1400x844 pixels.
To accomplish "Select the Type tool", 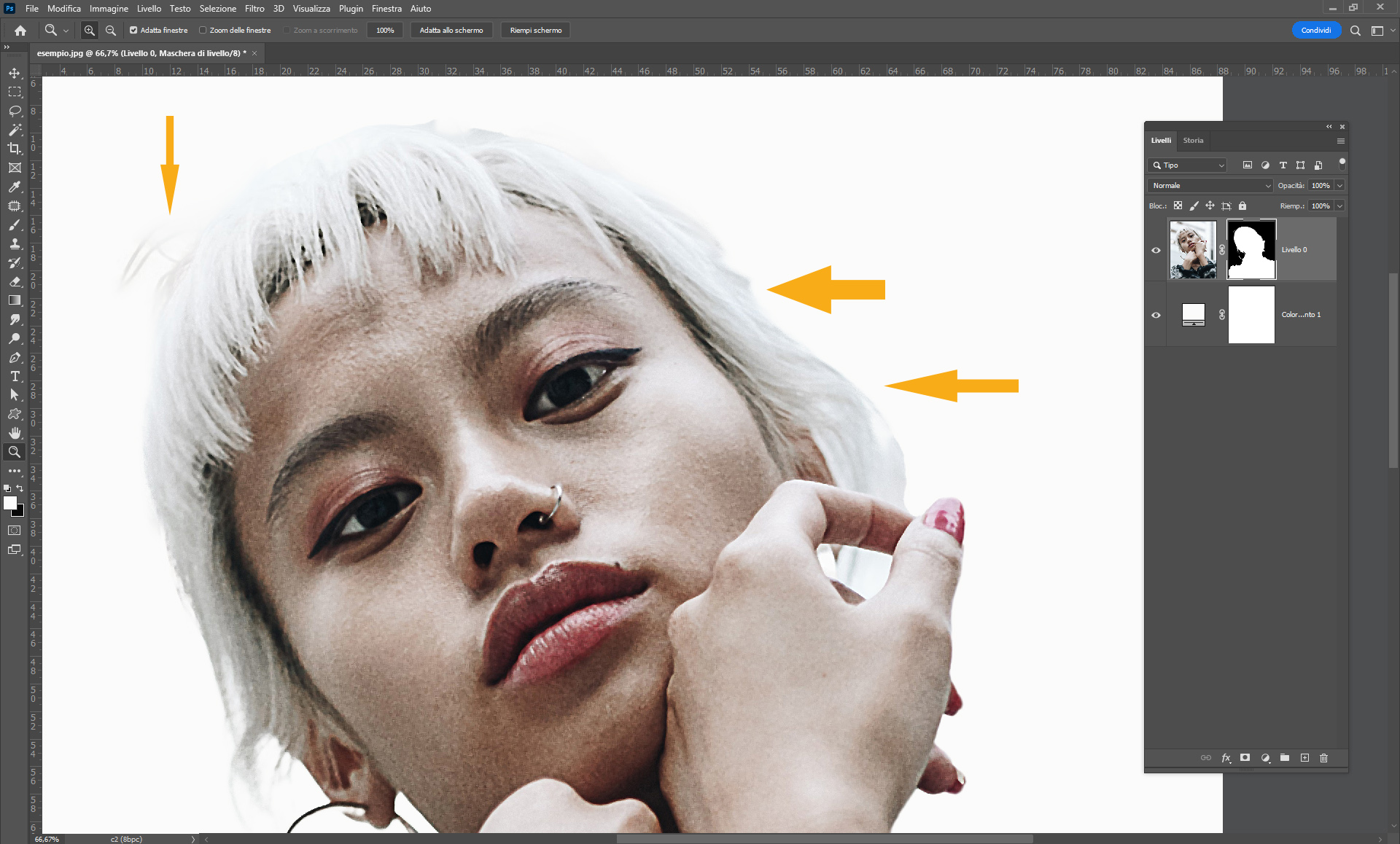I will click(x=15, y=376).
